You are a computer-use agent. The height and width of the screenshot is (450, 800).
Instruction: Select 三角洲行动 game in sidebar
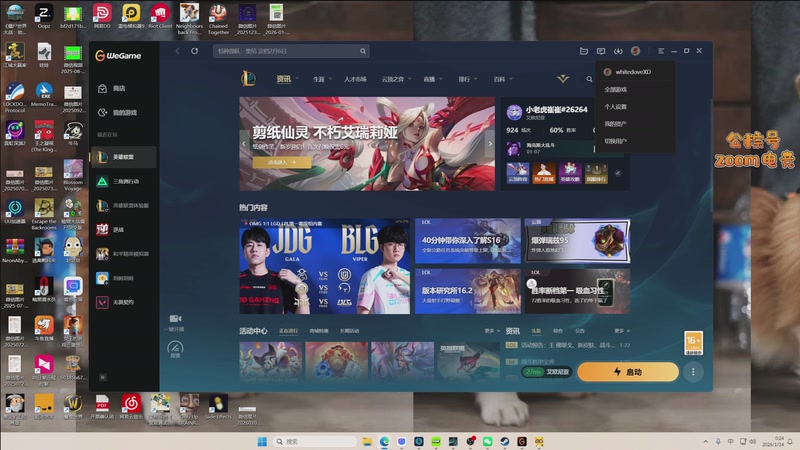123,181
